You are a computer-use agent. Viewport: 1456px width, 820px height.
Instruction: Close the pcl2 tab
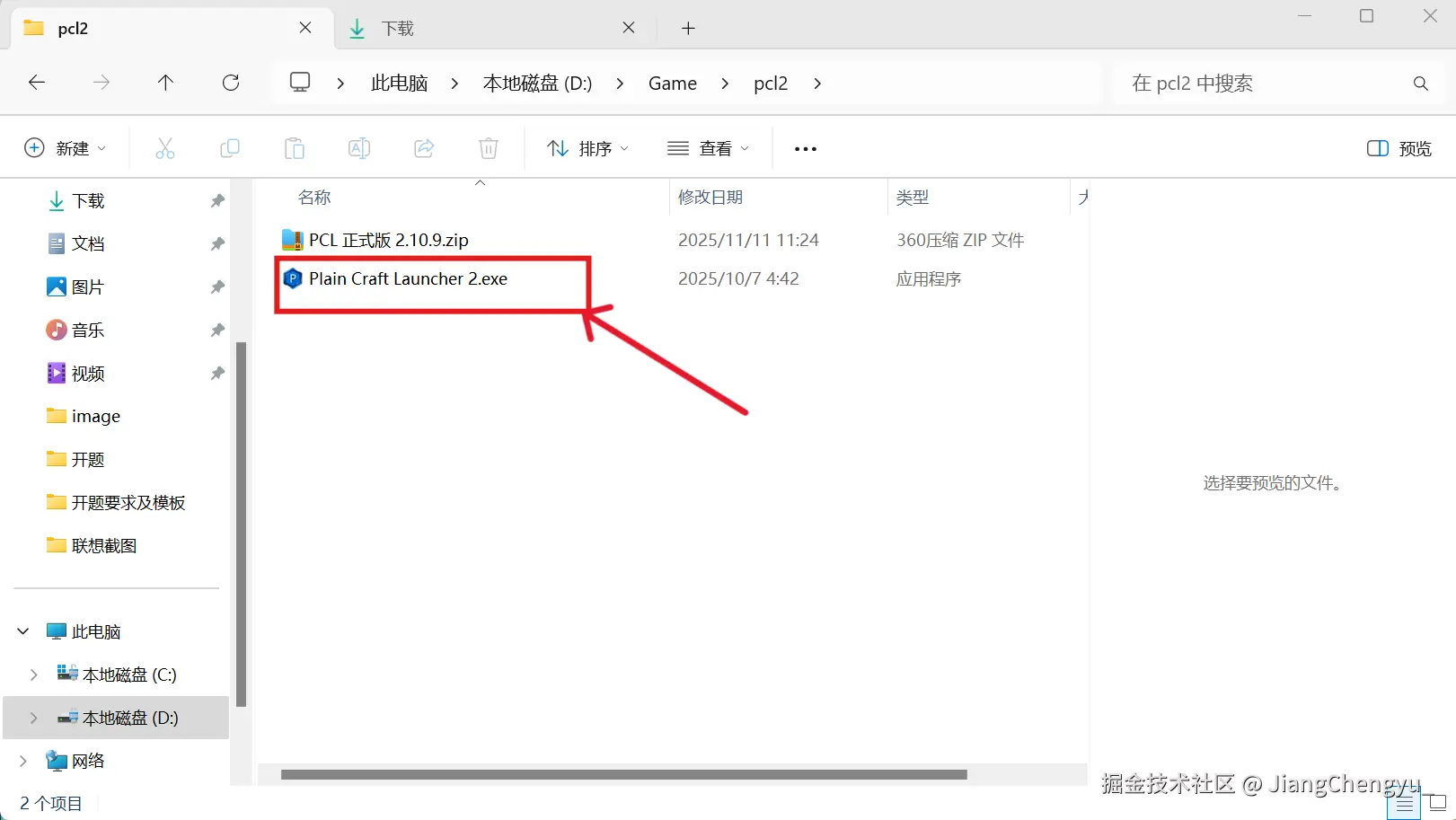[305, 28]
